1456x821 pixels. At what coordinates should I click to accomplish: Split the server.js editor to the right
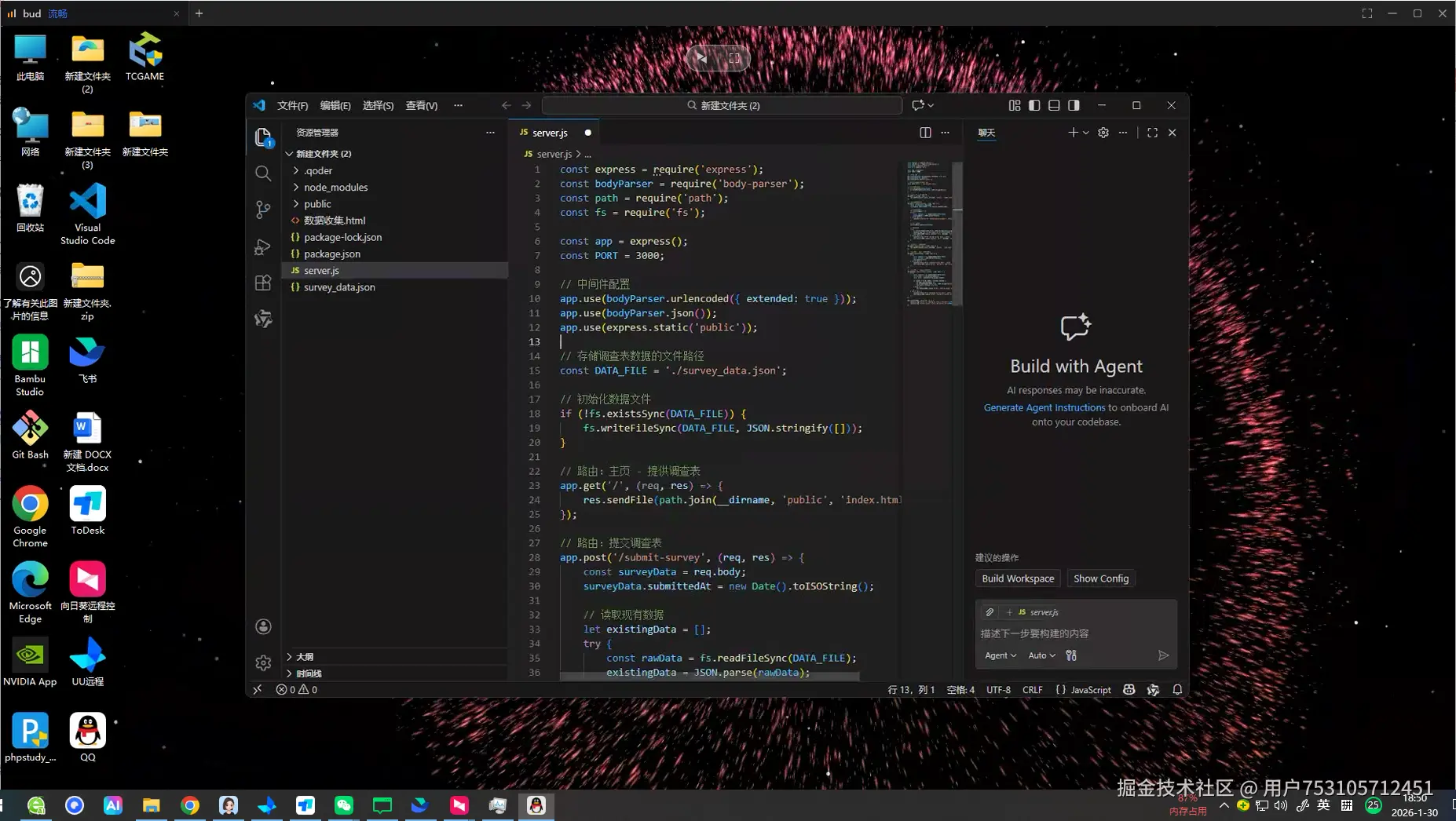[x=925, y=133]
